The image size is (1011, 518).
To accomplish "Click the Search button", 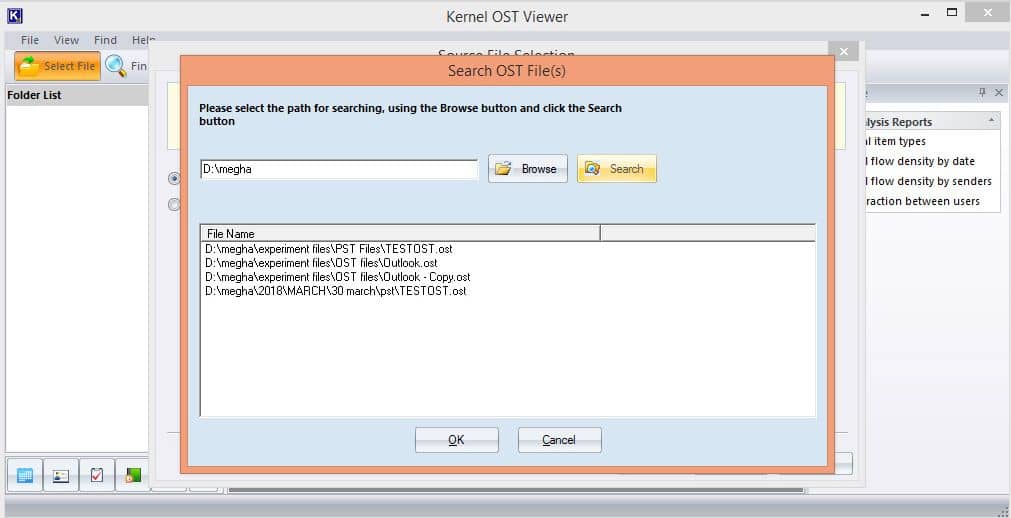I will click(x=617, y=169).
